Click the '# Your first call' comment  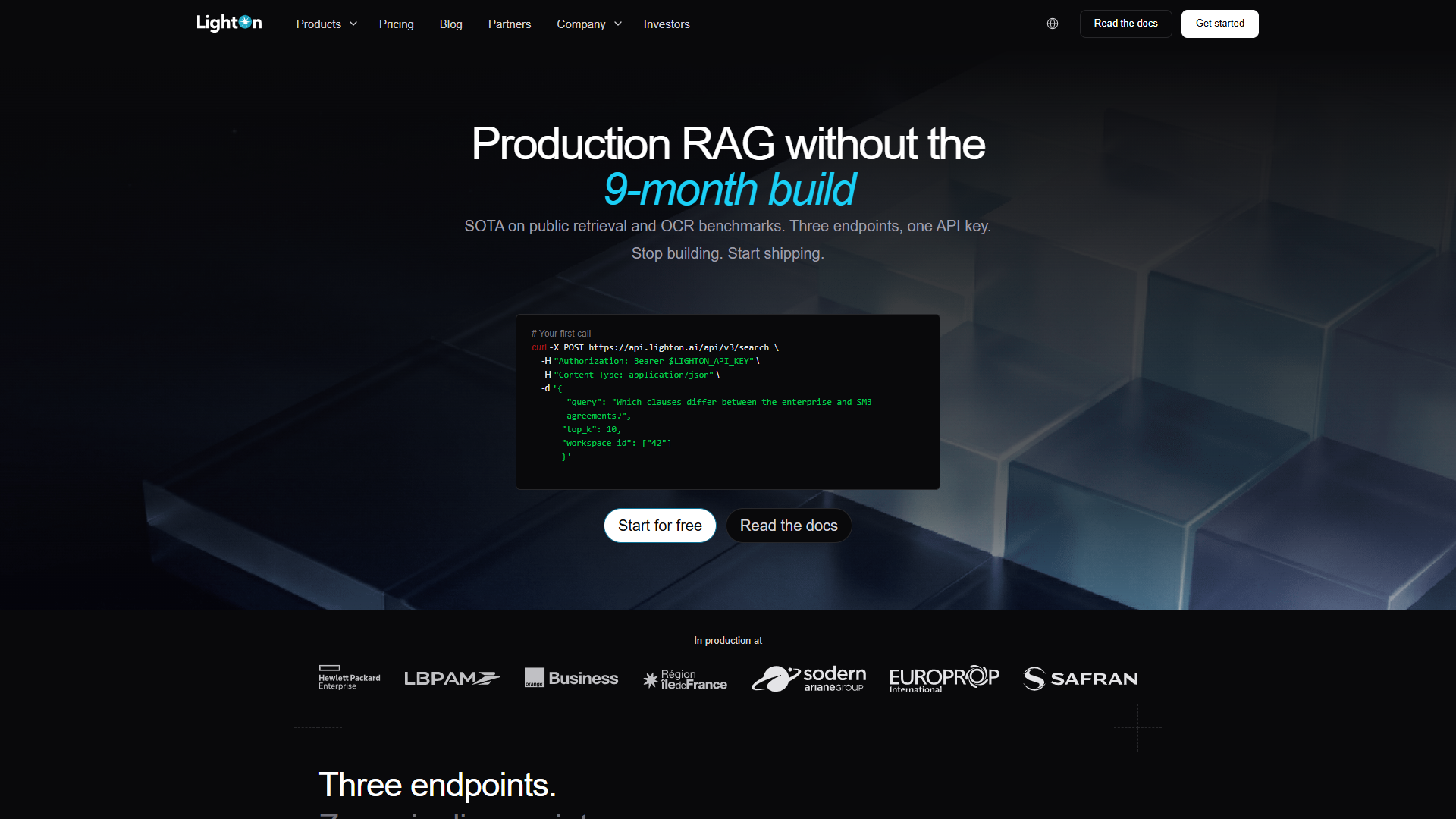click(x=561, y=334)
